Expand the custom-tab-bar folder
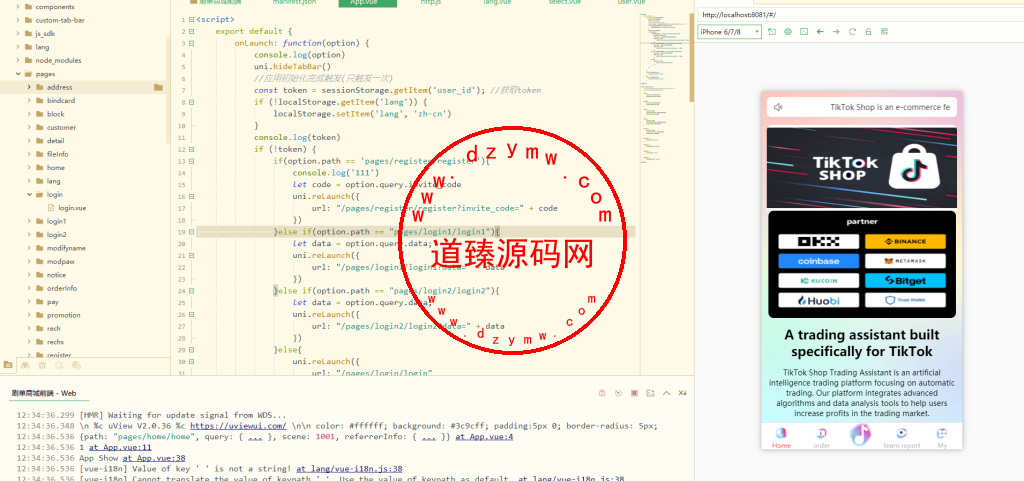1024x481 pixels. pos(18,20)
